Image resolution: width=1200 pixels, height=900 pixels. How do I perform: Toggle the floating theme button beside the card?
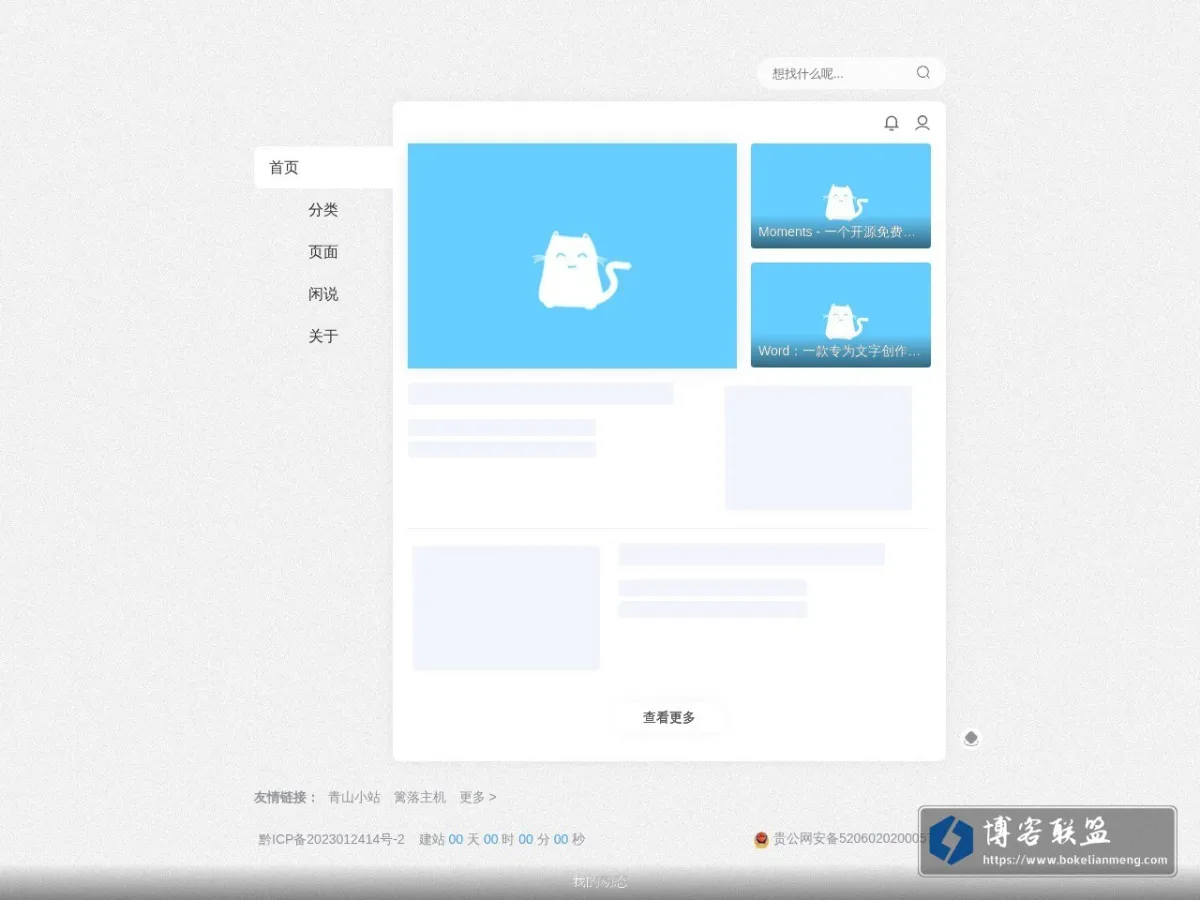click(971, 738)
